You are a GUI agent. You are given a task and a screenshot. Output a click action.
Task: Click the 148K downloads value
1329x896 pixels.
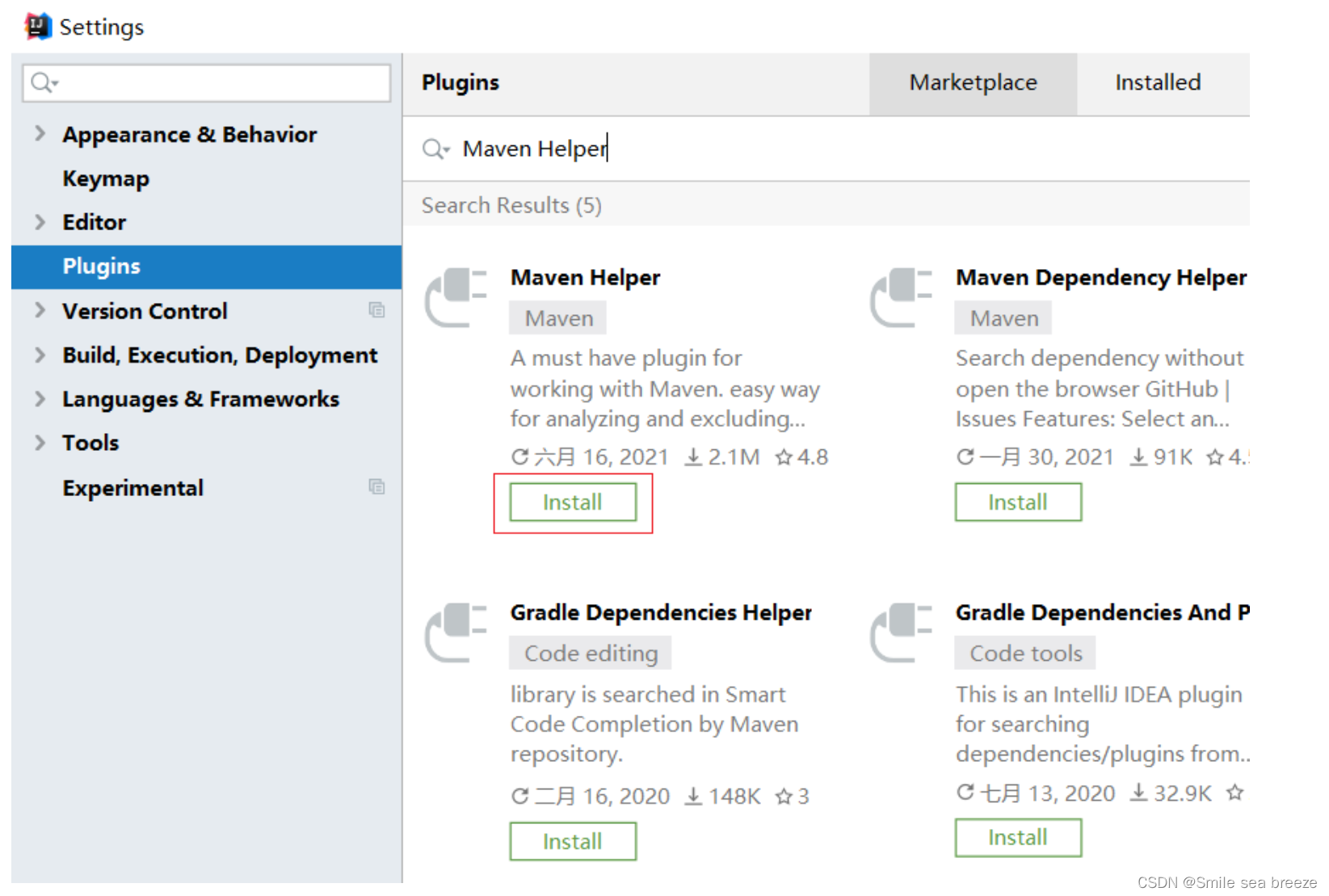click(x=734, y=797)
